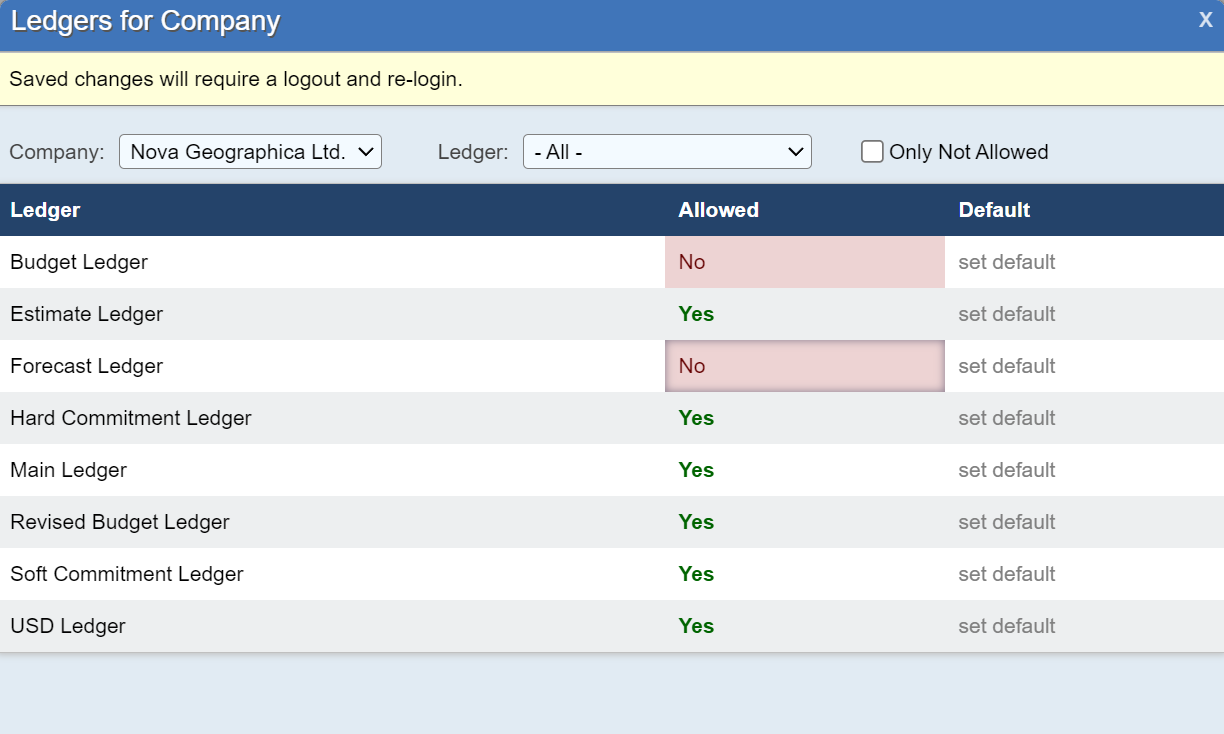The height and width of the screenshot is (734, 1224).
Task: Toggle Main Ledger Allowed status
Action: click(x=696, y=470)
